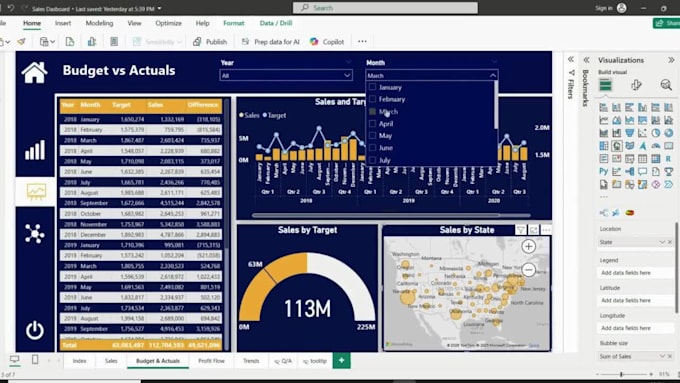Click the network nodes icon in dashboard sidebar
The height and width of the screenshot is (383, 680).
point(35,233)
